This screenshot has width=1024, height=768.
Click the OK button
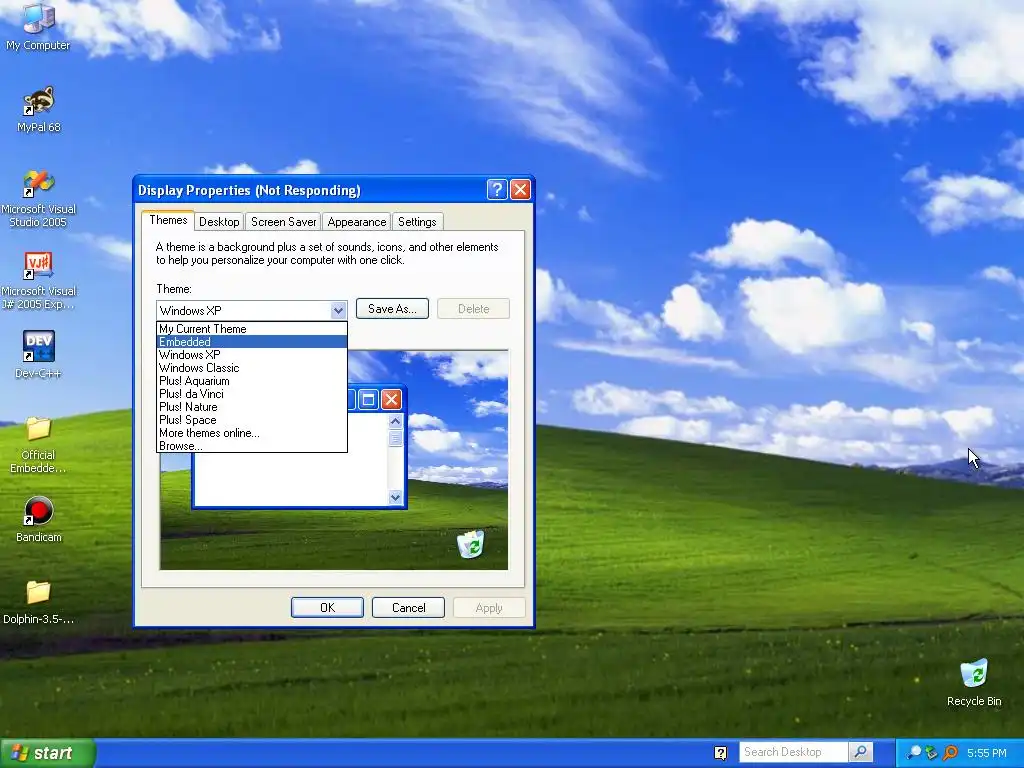point(327,607)
